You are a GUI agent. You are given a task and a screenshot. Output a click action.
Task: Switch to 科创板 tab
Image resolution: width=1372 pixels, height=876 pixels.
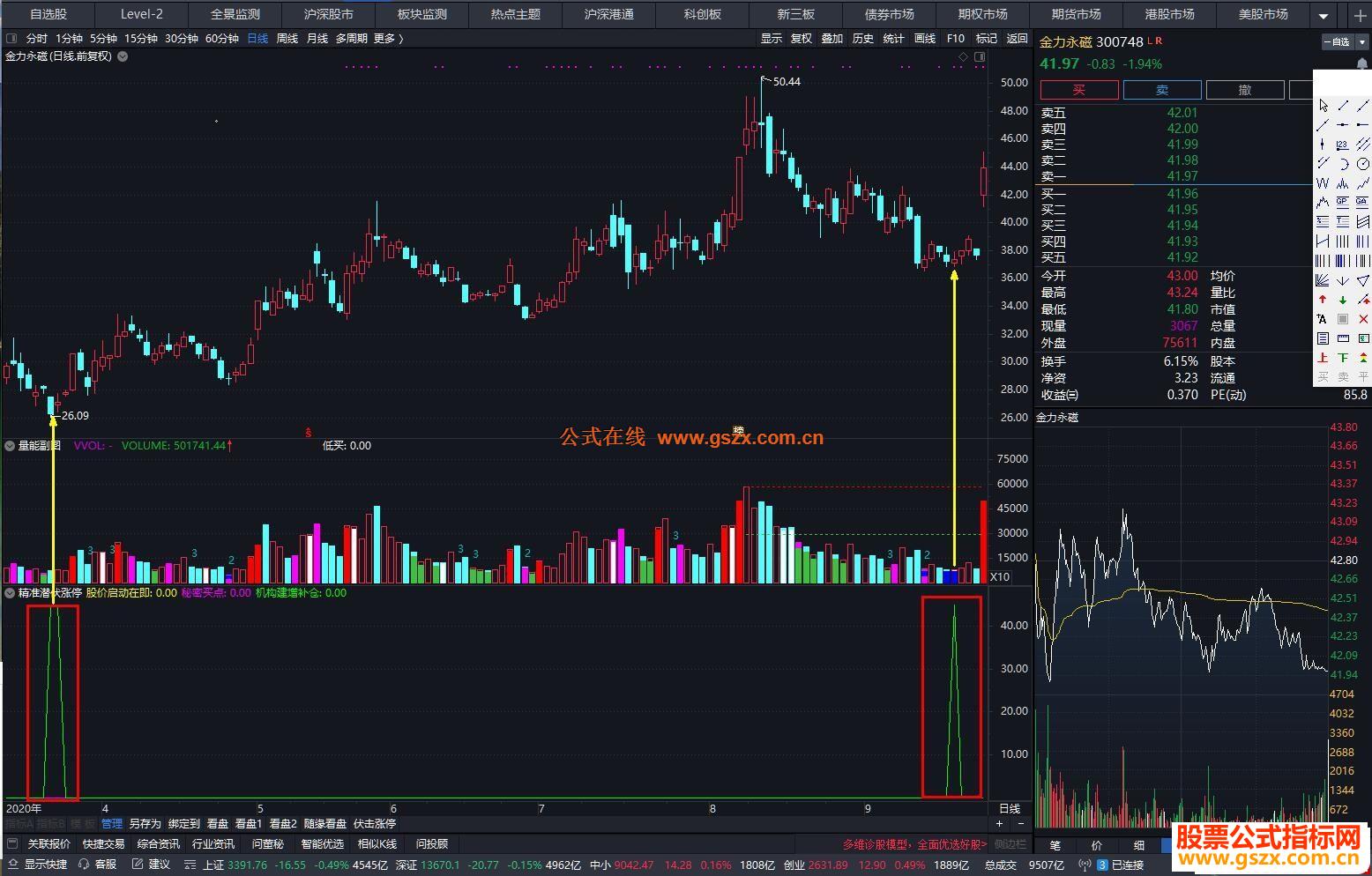(703, 15)
